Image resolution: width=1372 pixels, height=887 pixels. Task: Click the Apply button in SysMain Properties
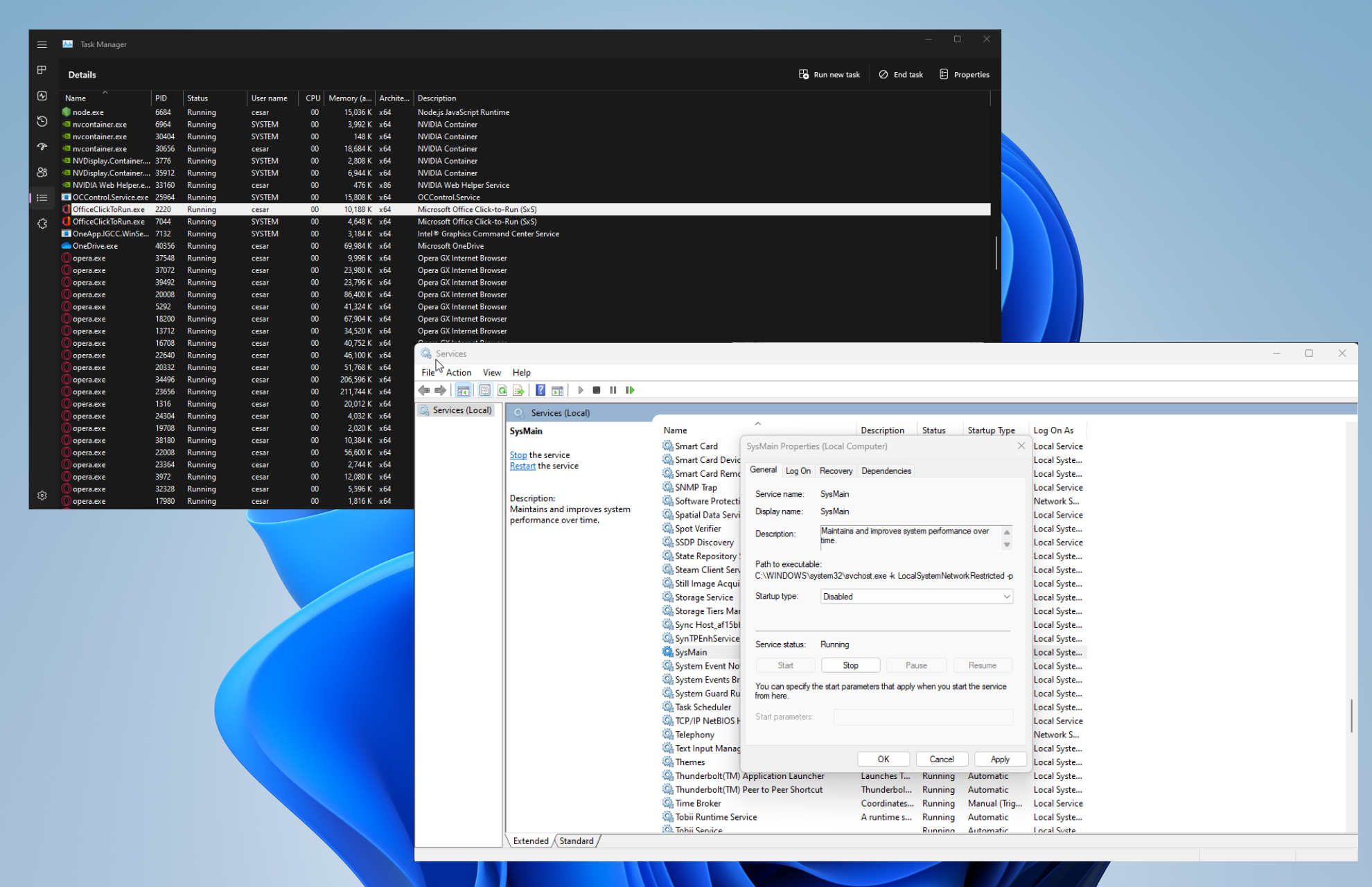pyautogui.click(x=999, y=759)
